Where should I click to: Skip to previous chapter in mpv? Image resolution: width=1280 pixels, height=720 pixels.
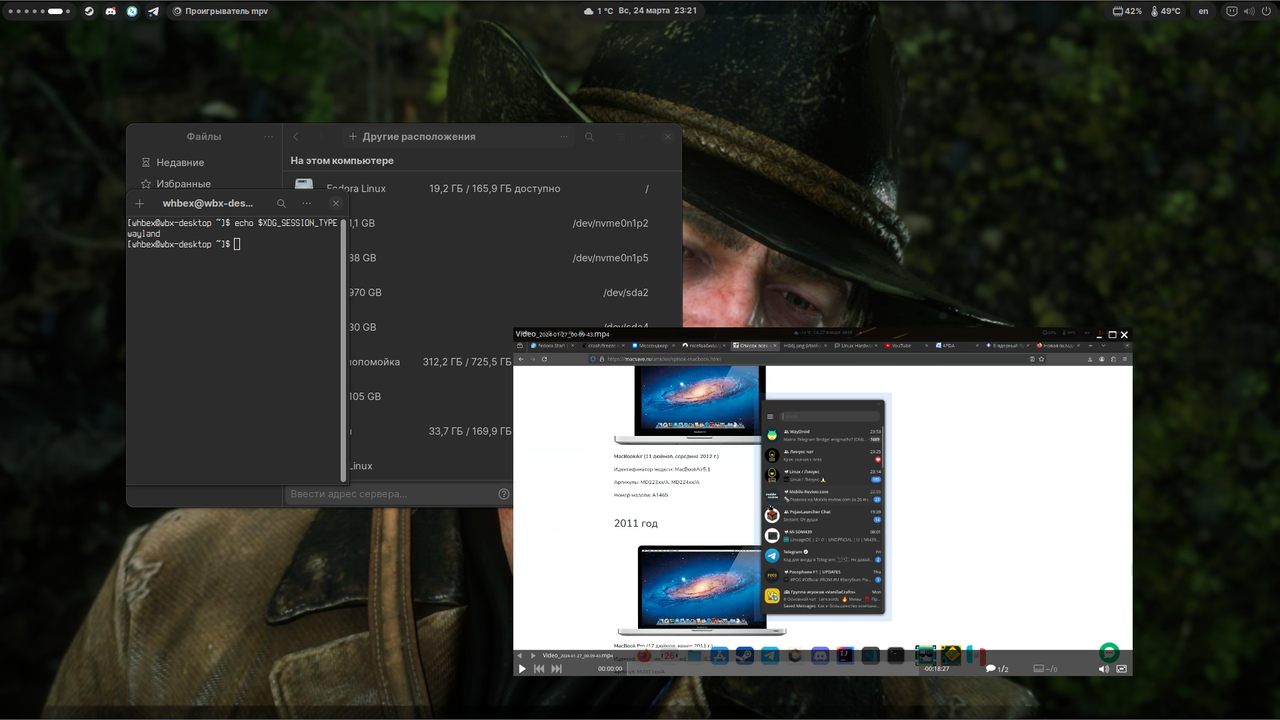pyautogui.click(x=539, y=669)
